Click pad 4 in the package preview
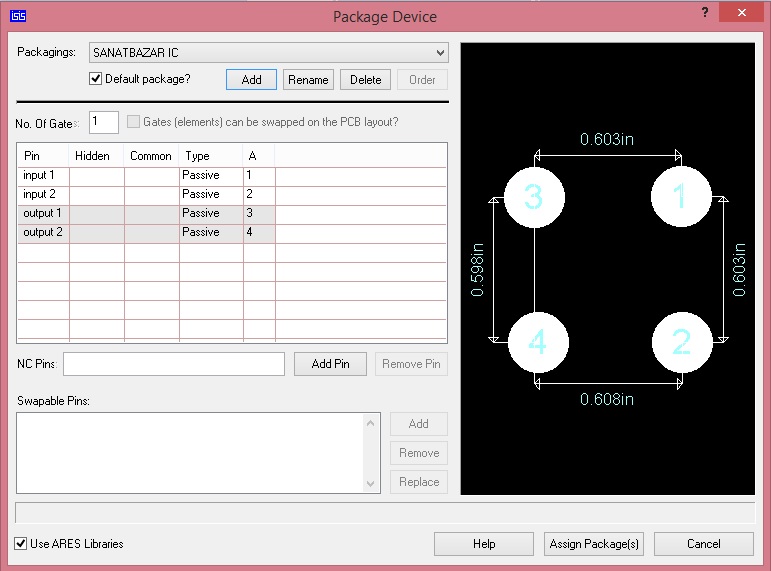The height and width of the screenshot is (571, 771). click(538, 342)
